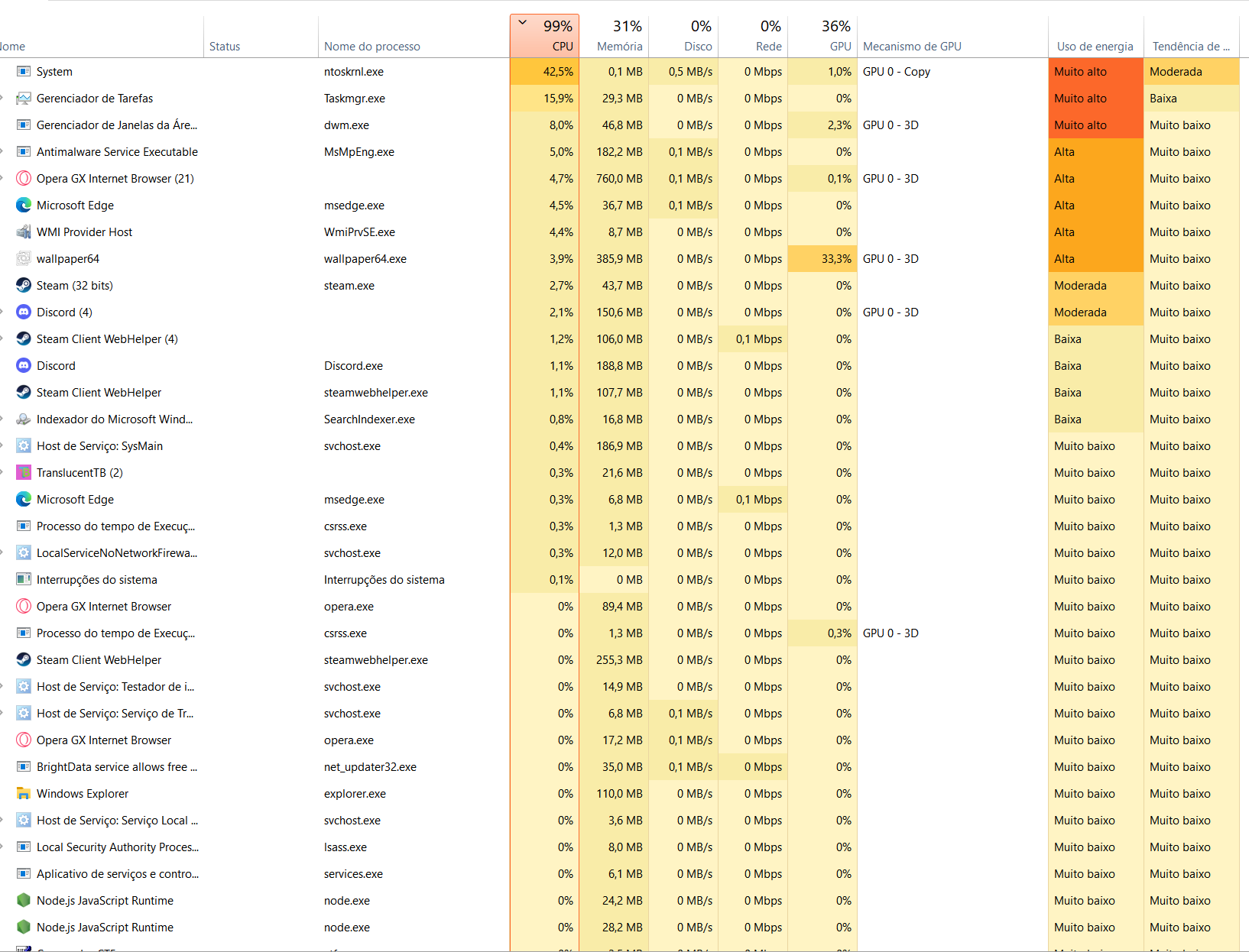Click the Steam WebHelper icon using 255,3 MB
The height and width of the screenshot is (952, 1249).
(x=24, y=660)
